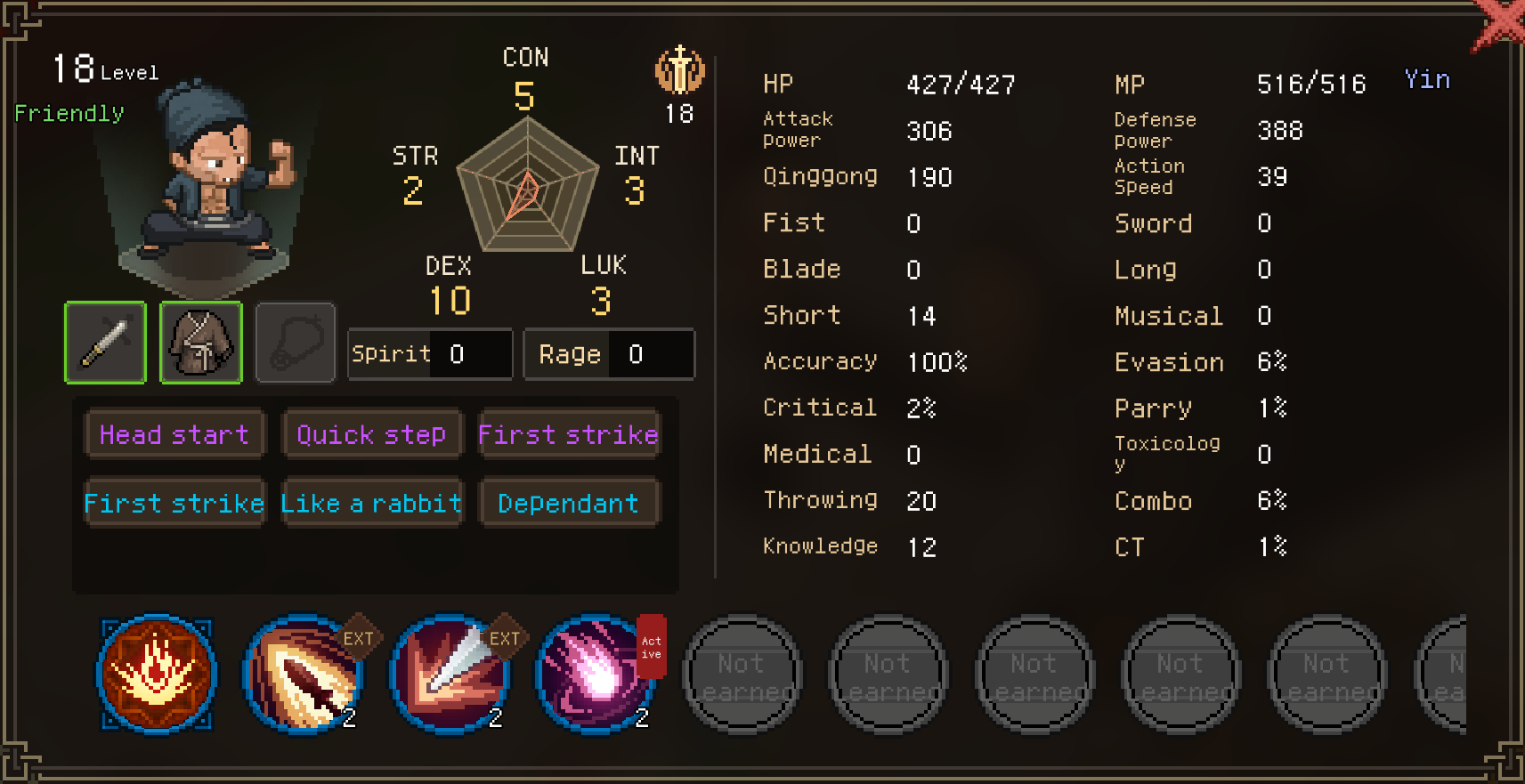
Task: Select the fire burst skill icon
Action: tap(157, 674)
